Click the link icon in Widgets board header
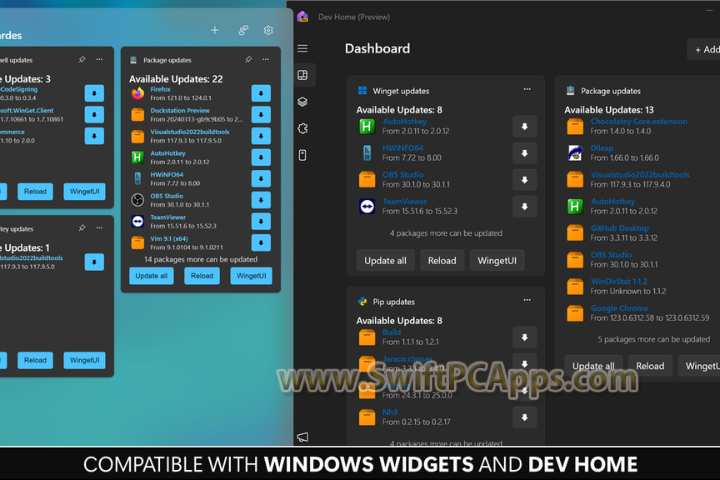Viewport: 720px width, 480px height. coord(243,30)
